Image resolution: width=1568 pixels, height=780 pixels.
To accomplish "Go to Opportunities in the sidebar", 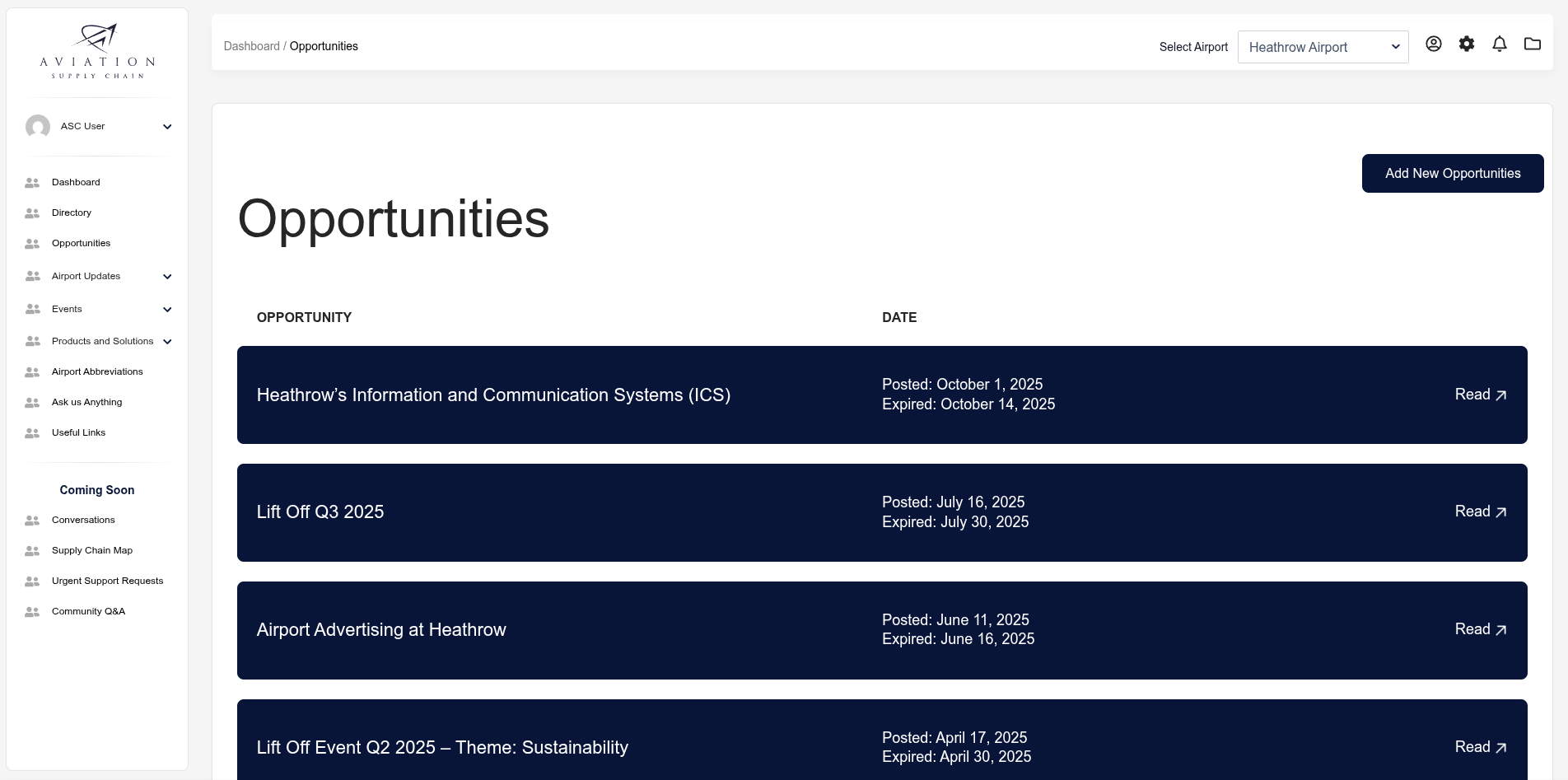I will 81,244.
